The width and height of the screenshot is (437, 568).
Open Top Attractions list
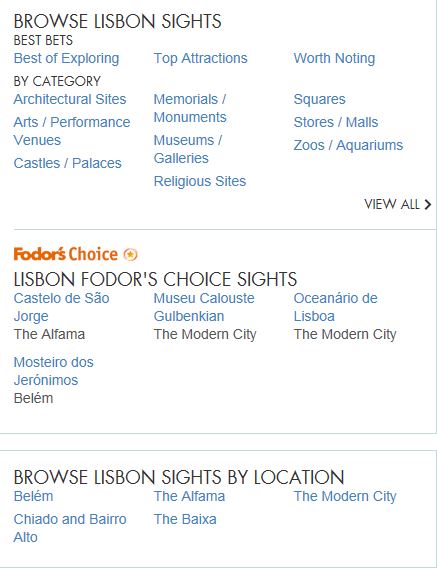coord(200,58)
